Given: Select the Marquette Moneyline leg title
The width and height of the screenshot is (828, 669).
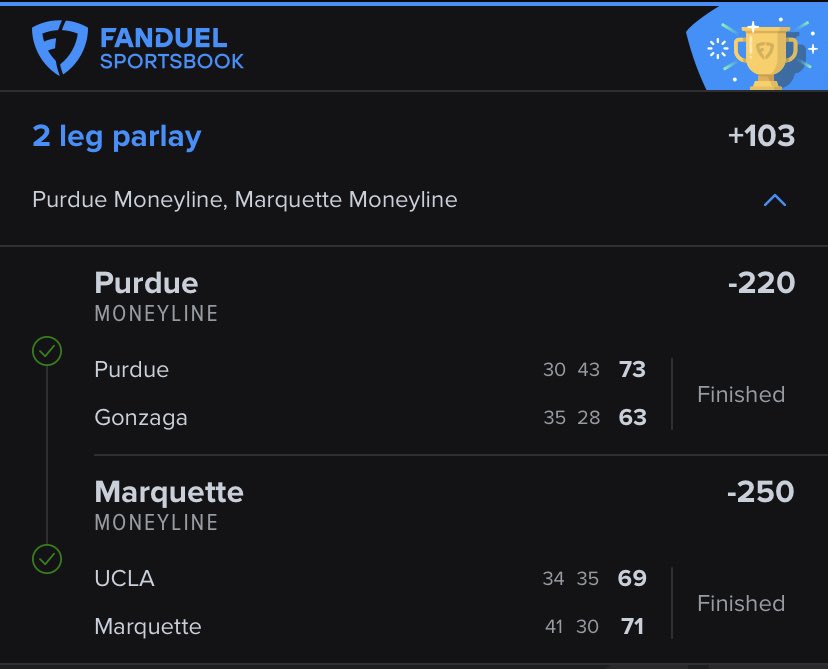Looking at the screenshot, I should pyautogui.click(x=169, y=505).
